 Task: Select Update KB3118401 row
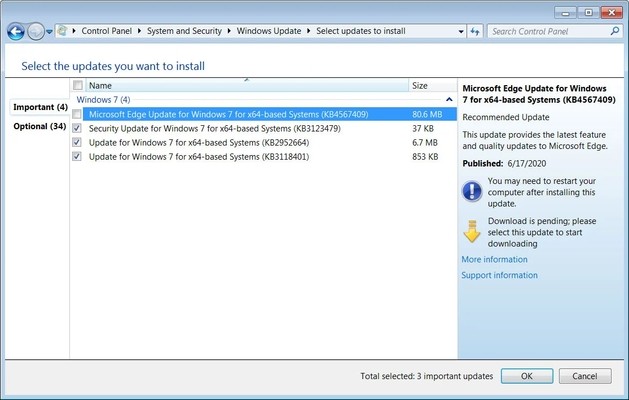click(270, 156)
